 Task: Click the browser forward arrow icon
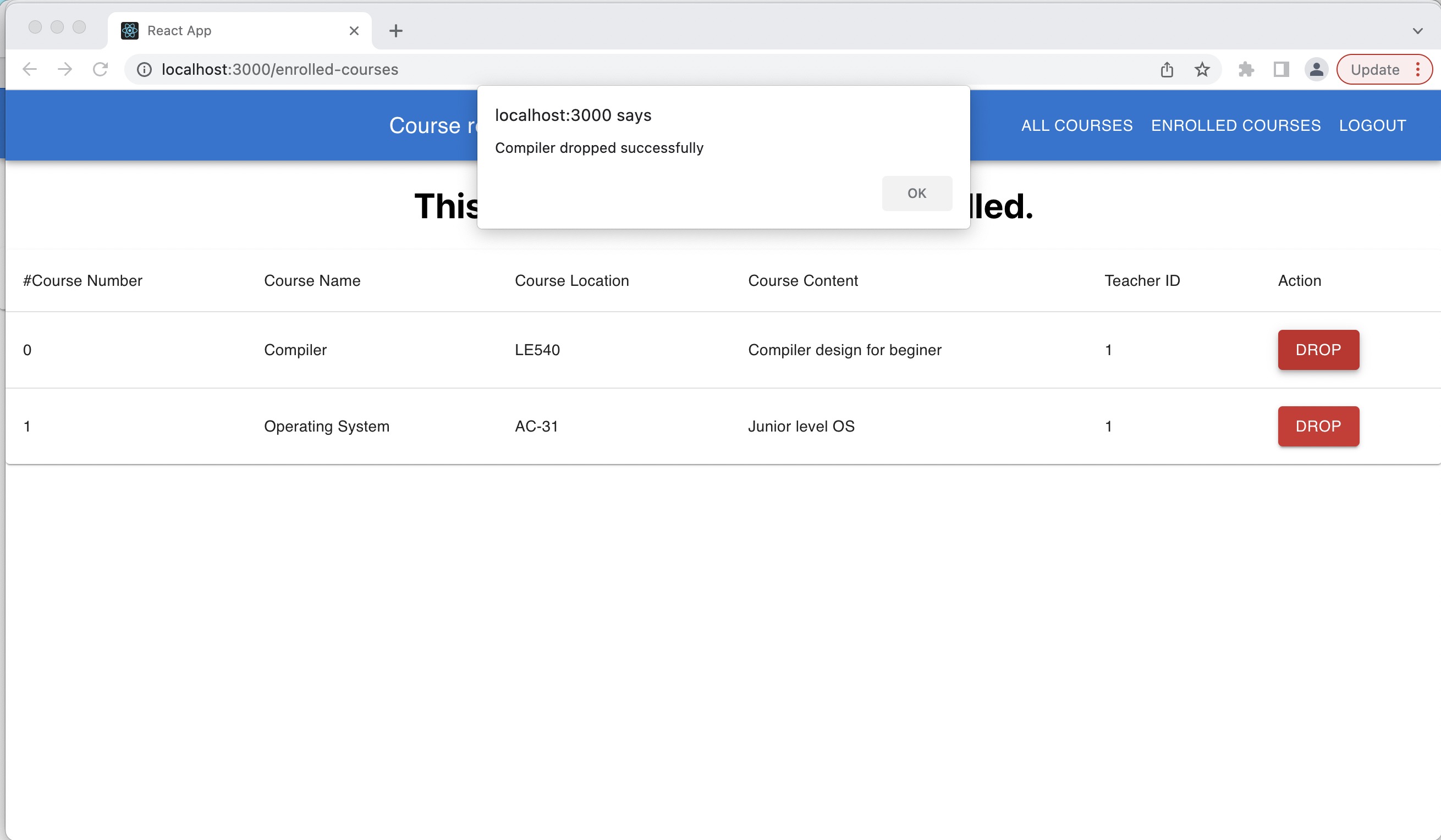(x=65, y=70)
